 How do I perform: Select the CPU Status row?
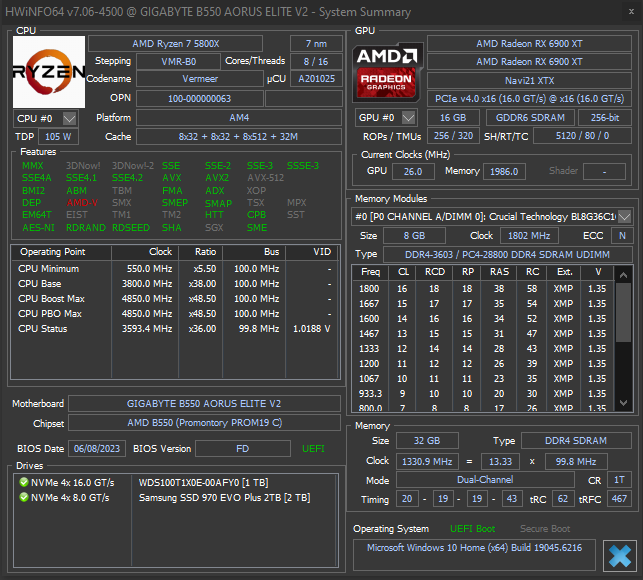click(174, 329)
